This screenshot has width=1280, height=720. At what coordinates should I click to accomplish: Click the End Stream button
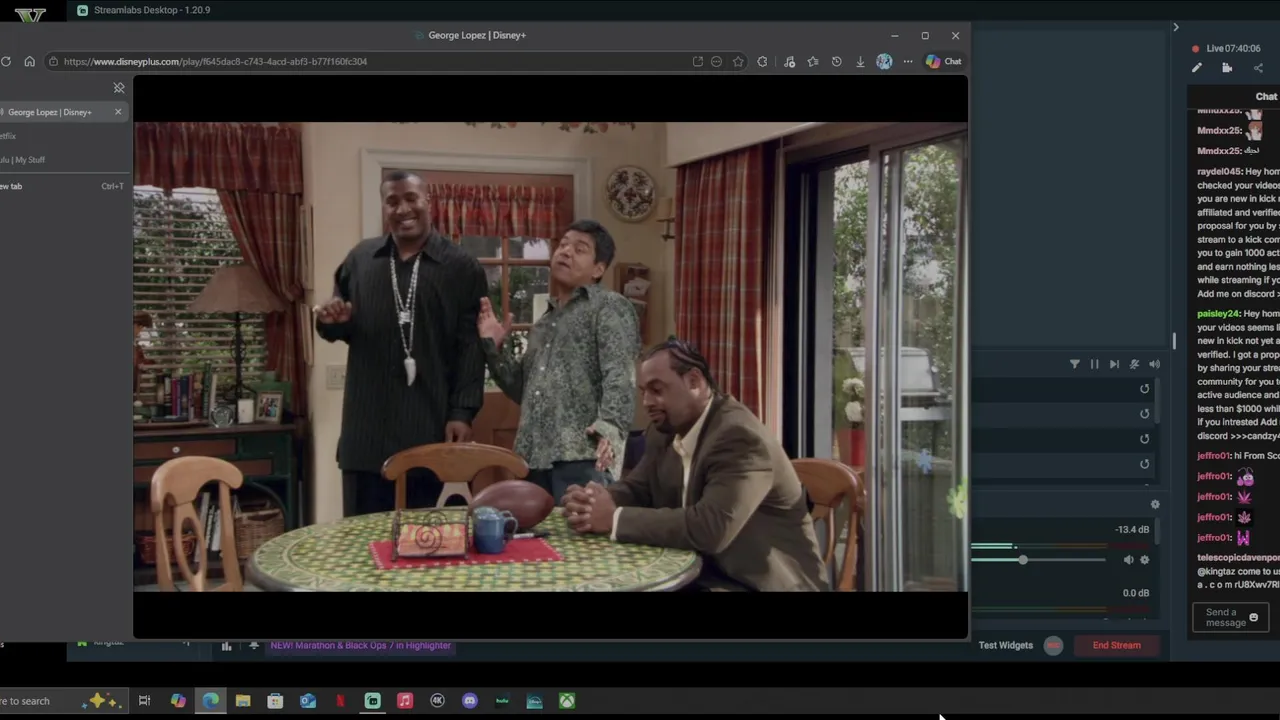point(1117,645)
